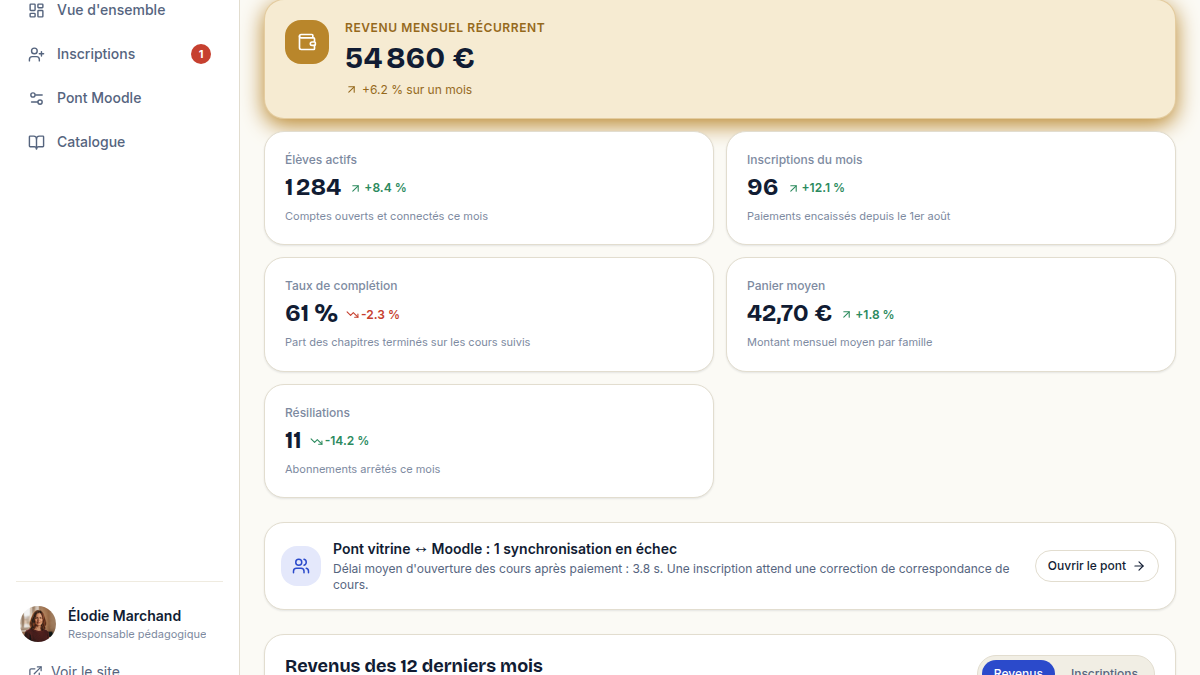Click the Élèves actifs upward trend arrow

click(x=355, y=188)
